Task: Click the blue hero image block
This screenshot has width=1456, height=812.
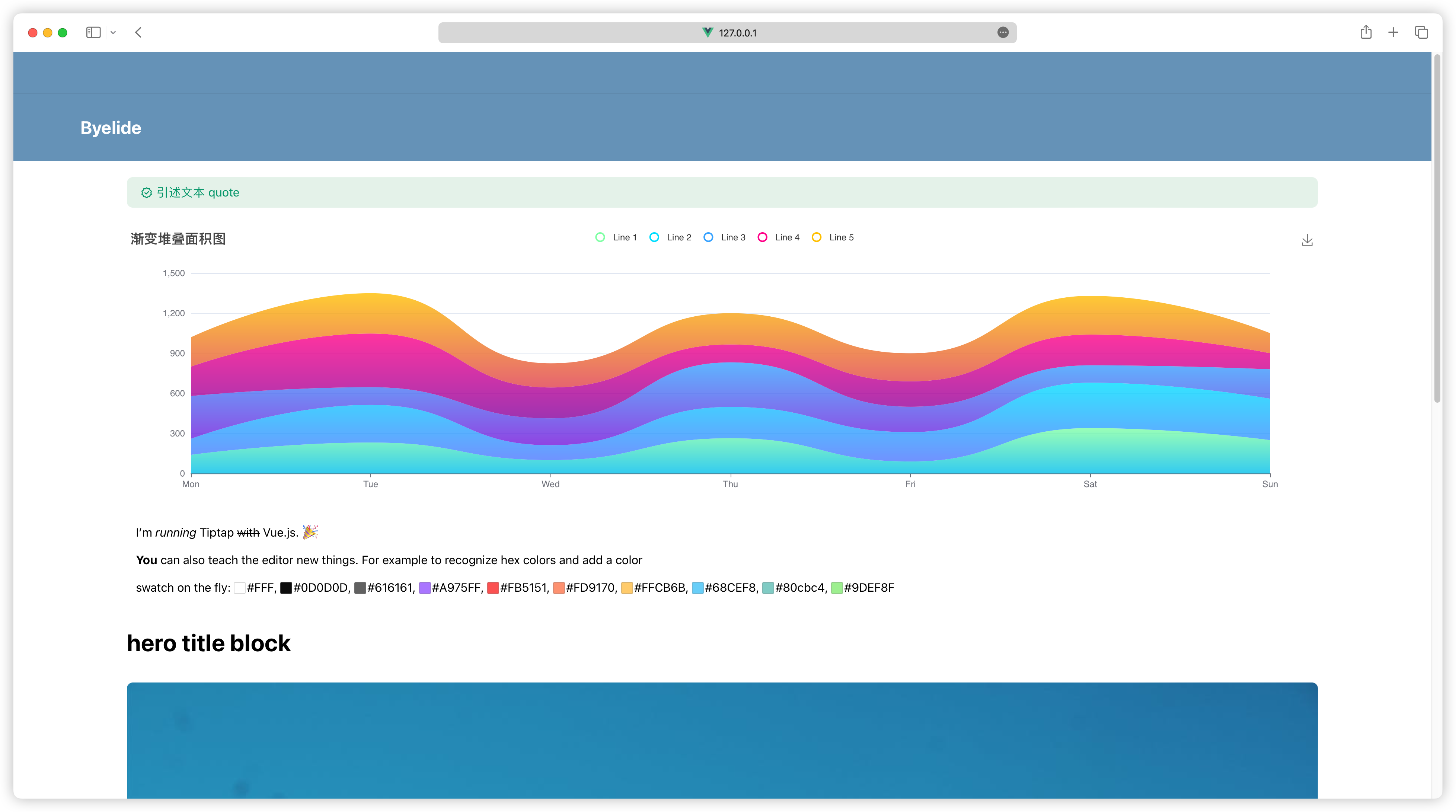Action: [x=722, y=740]
